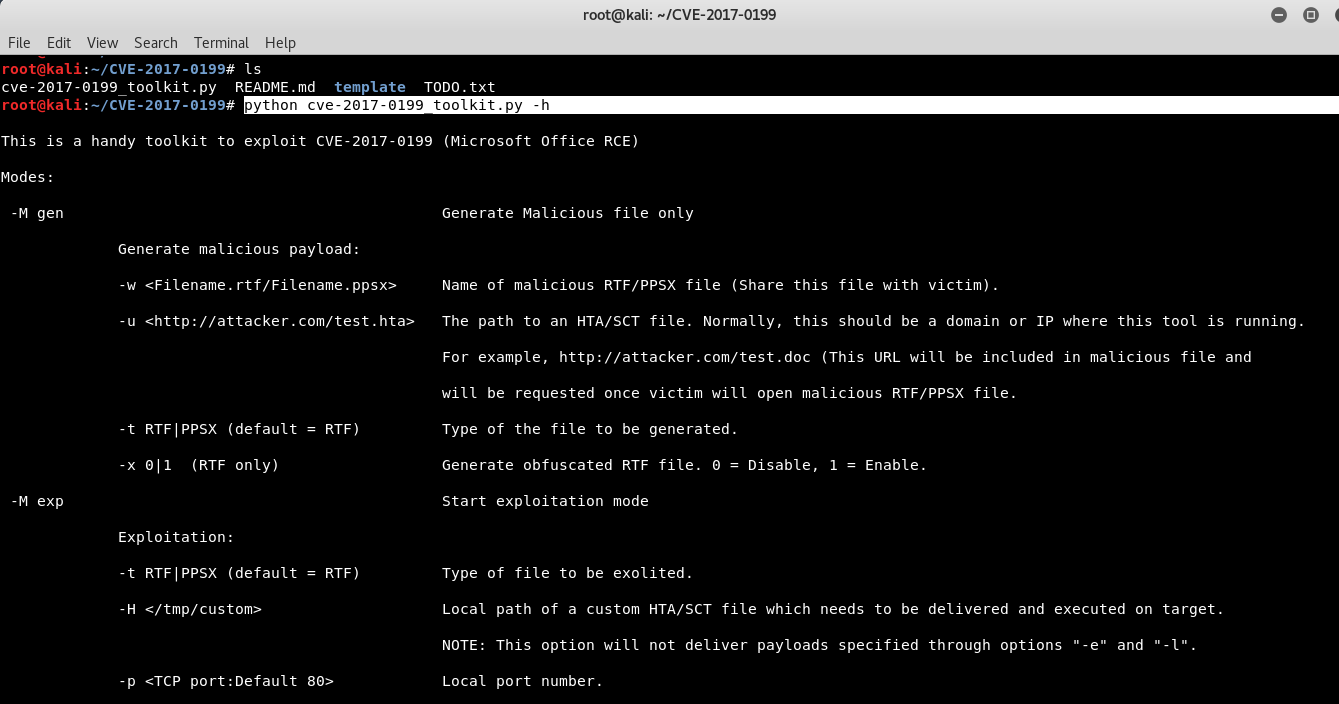Viewport: 1339px width, 704px height.
Task: Click the '-t RTF|PPSX' option under exp mode
Action: [x=239, y=573]
